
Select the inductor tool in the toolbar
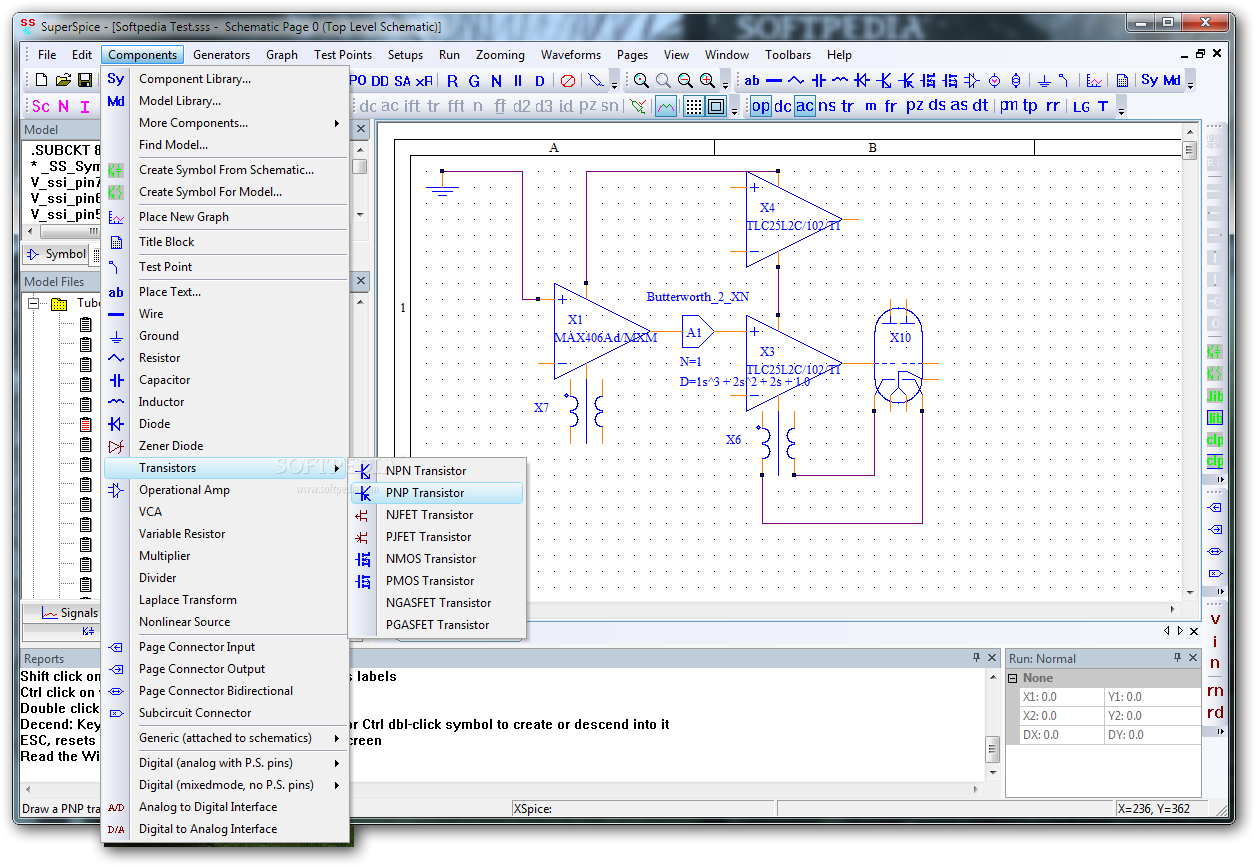coord(840,80)
